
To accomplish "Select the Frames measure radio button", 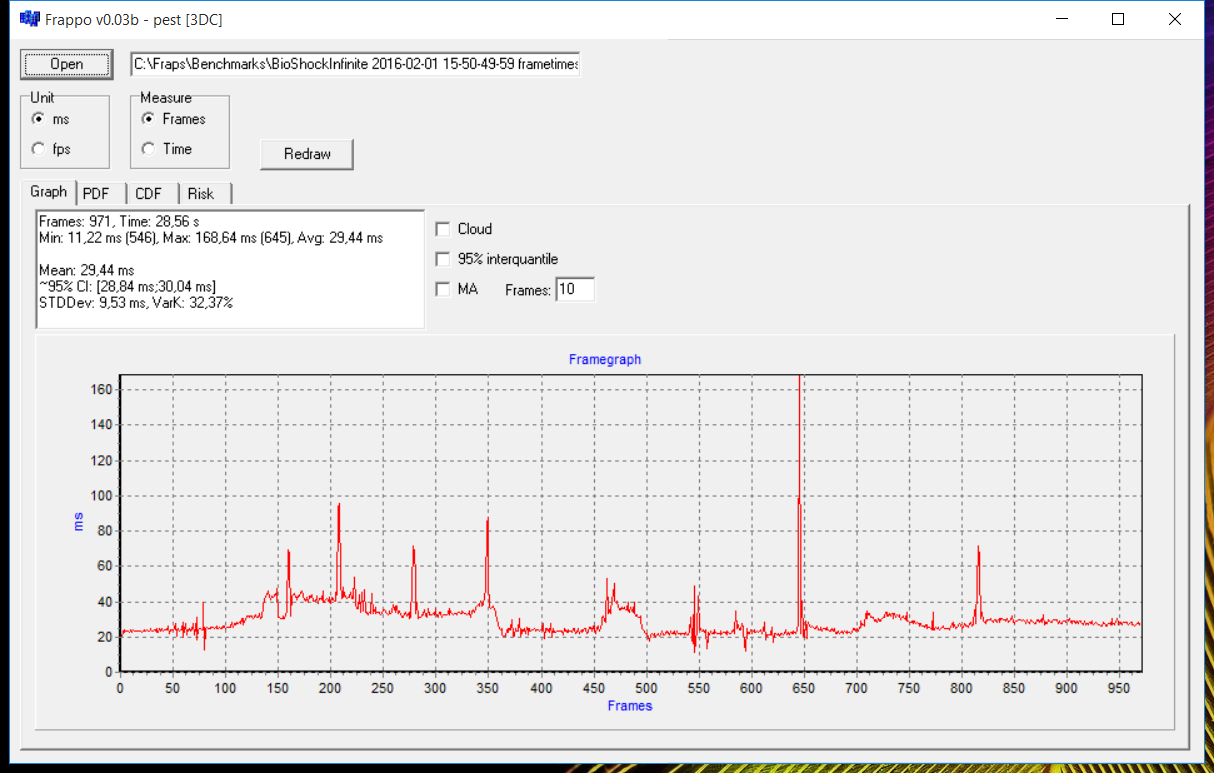I will tap(149, 119).
